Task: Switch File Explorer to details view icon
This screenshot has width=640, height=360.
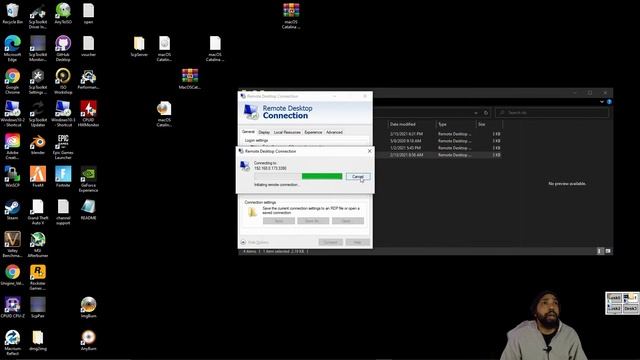Action: pyautogui.click(x=600, y=251)
